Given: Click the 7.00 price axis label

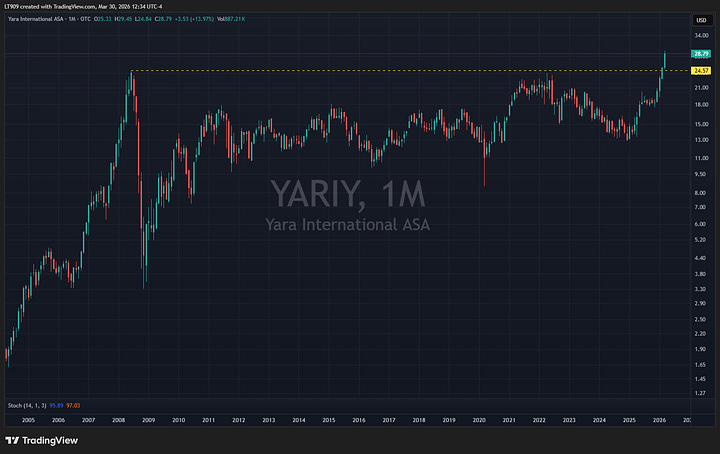Looking at the screenshot, I should point(700,207).
